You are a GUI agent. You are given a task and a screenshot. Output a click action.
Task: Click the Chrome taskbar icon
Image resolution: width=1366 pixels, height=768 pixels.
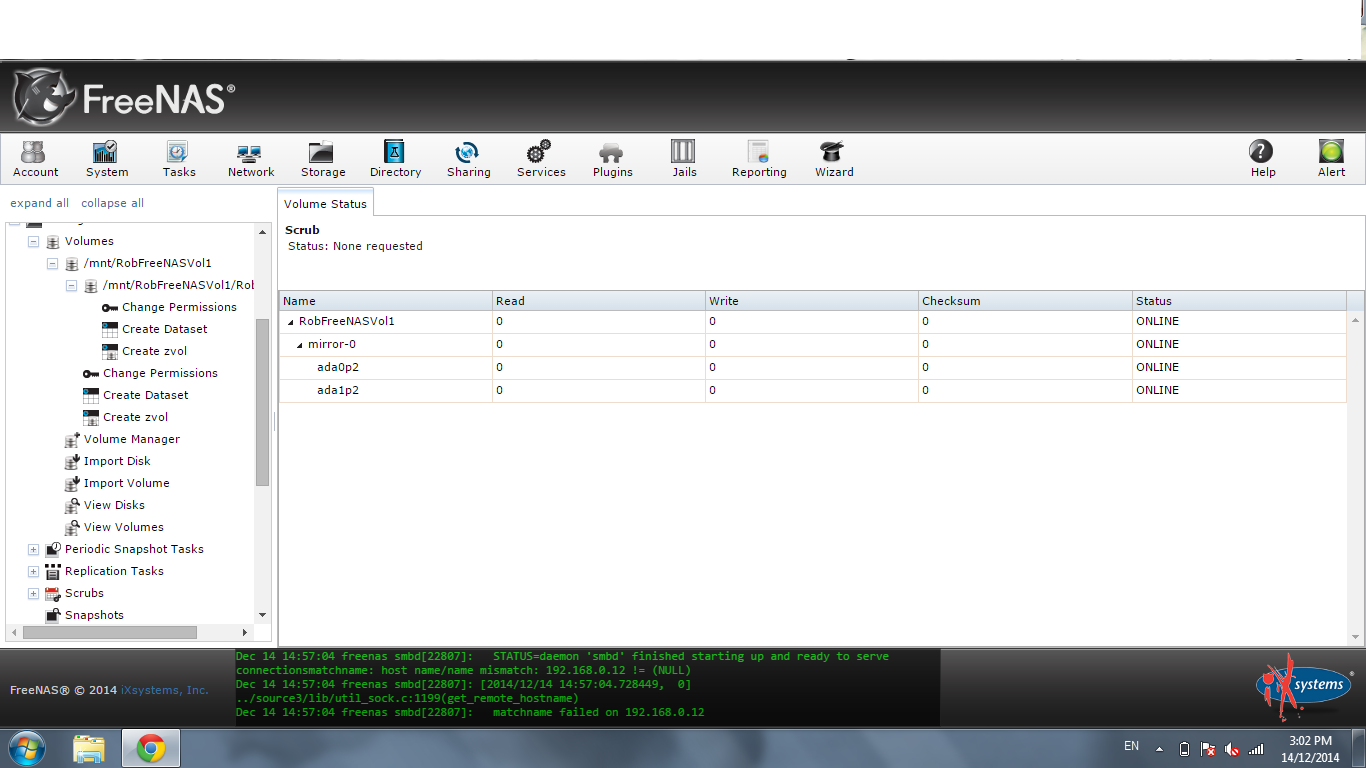pyautogui.click(x=151, y=748)
